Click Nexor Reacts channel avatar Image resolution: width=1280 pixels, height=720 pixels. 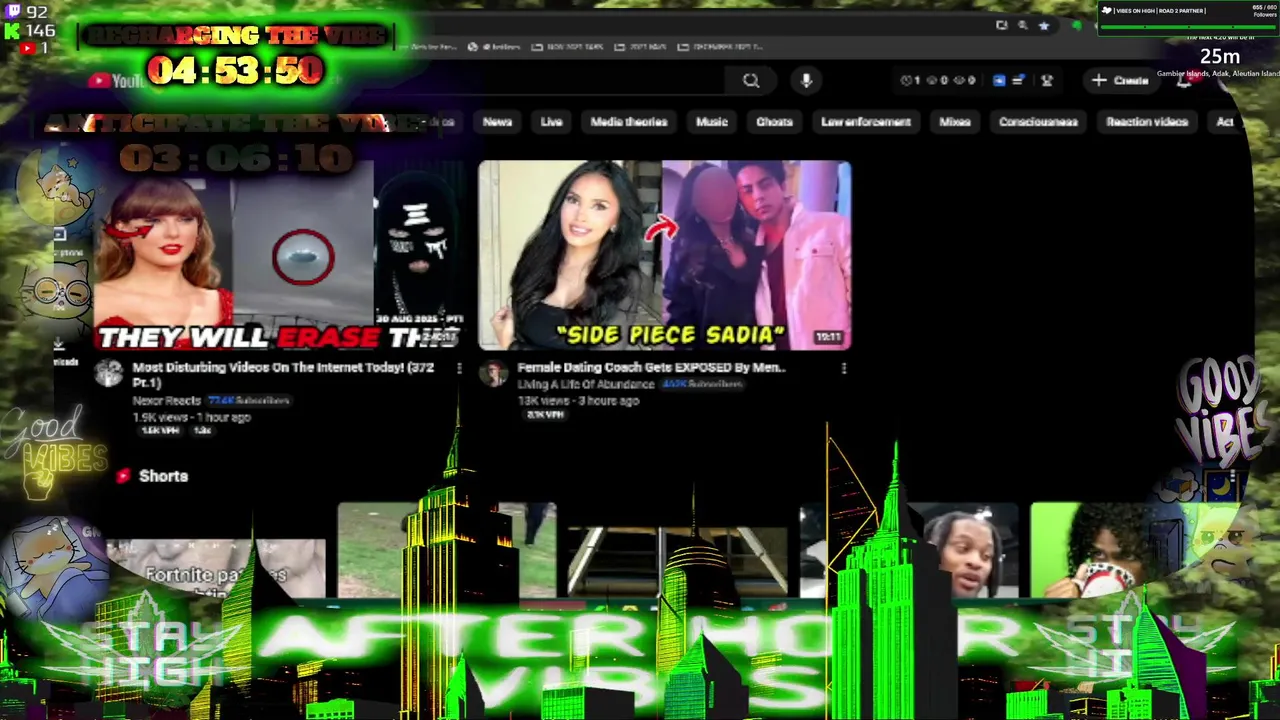pos(109,375)
